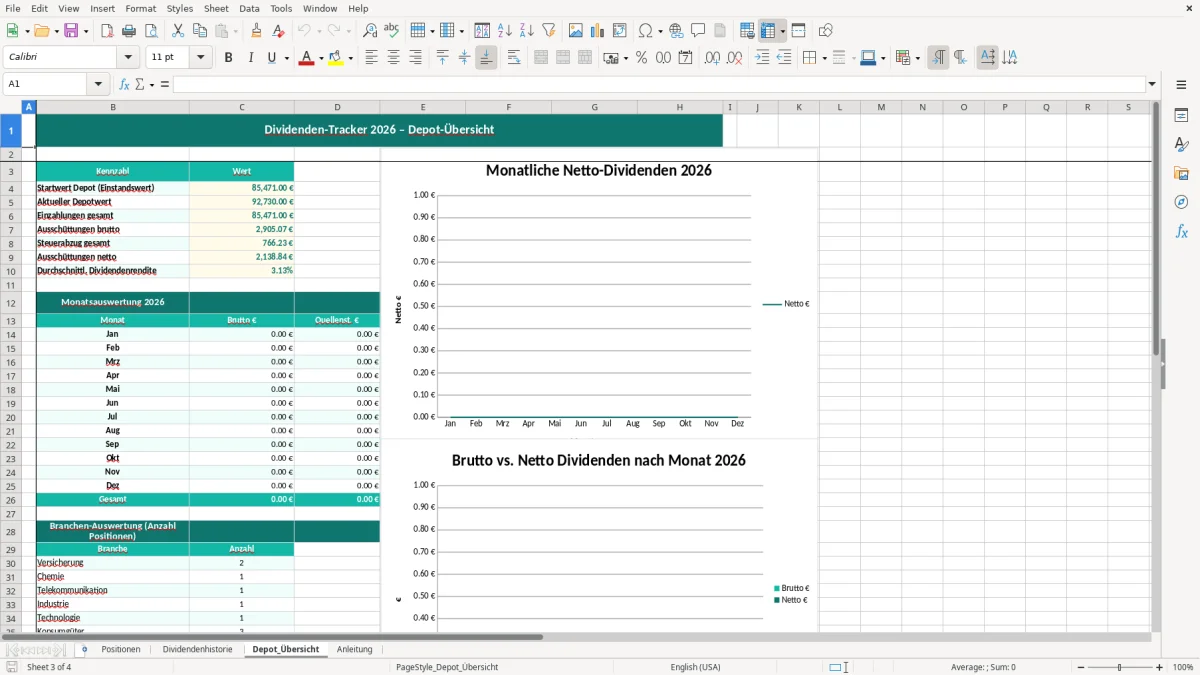1200x675 pixels.
Task: Apply the yellow background color swatch
Action: pos(336,58)
